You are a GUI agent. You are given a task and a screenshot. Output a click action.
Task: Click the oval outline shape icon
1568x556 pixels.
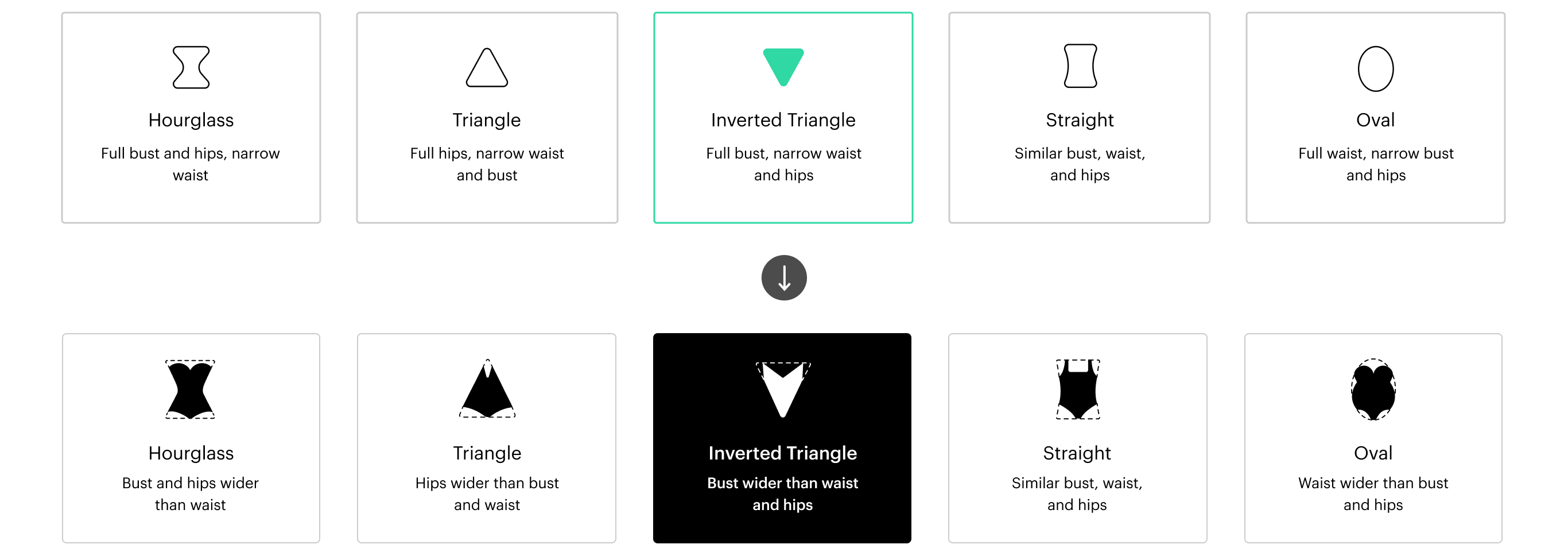pos(1376,69)
